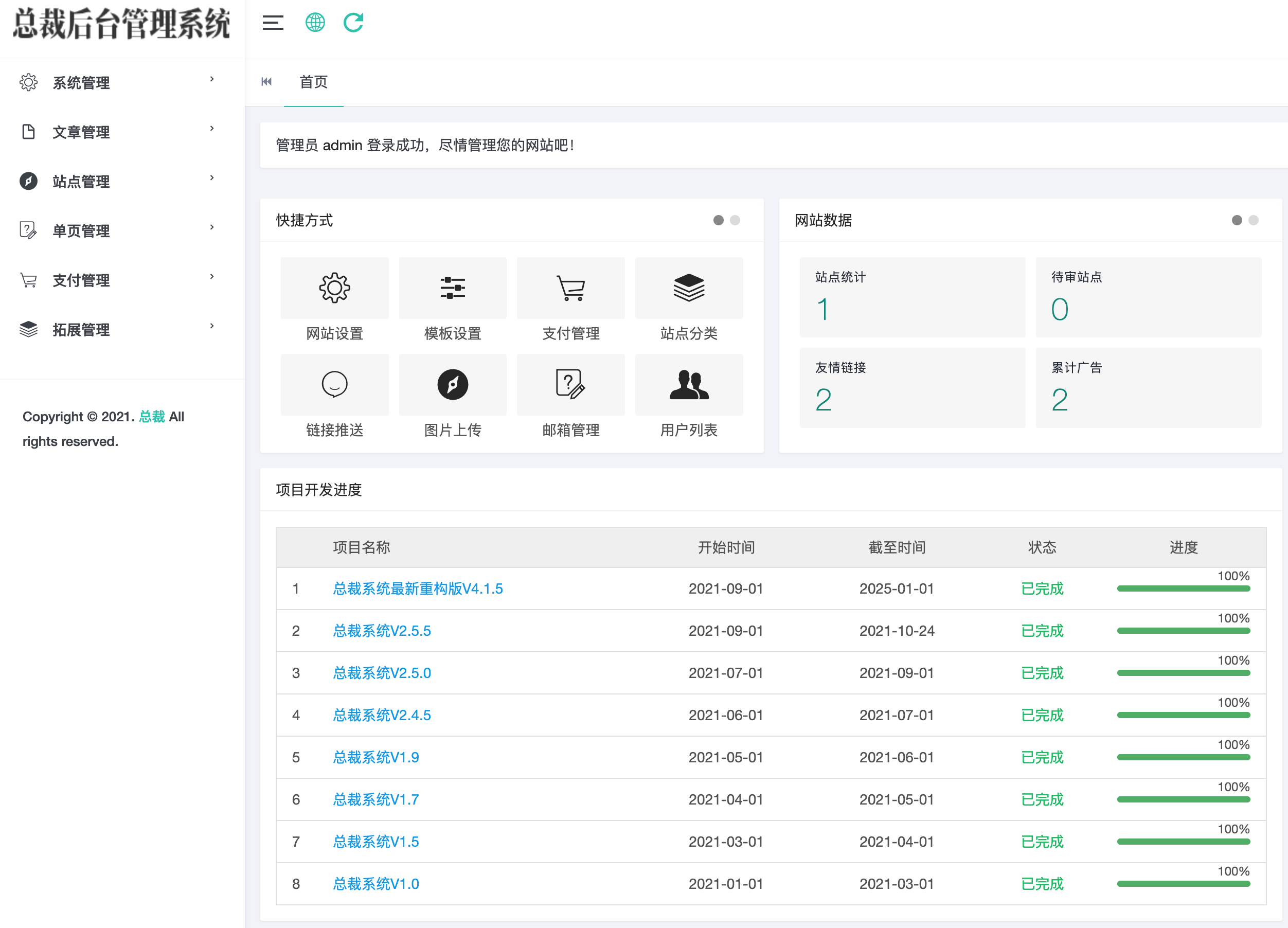Open 总裁系统V1.9 project link

[x=376, y=758]
